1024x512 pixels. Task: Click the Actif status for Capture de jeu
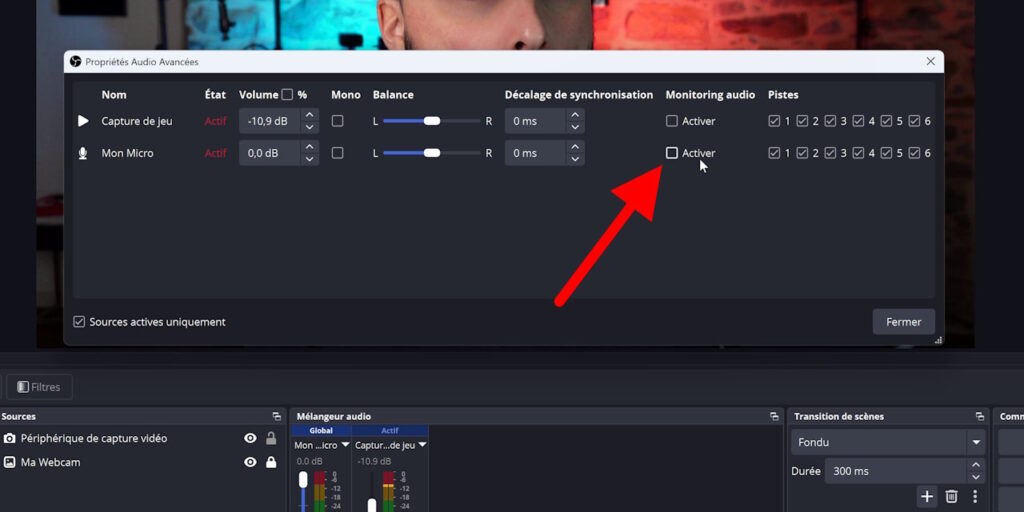tap(216, 121)
